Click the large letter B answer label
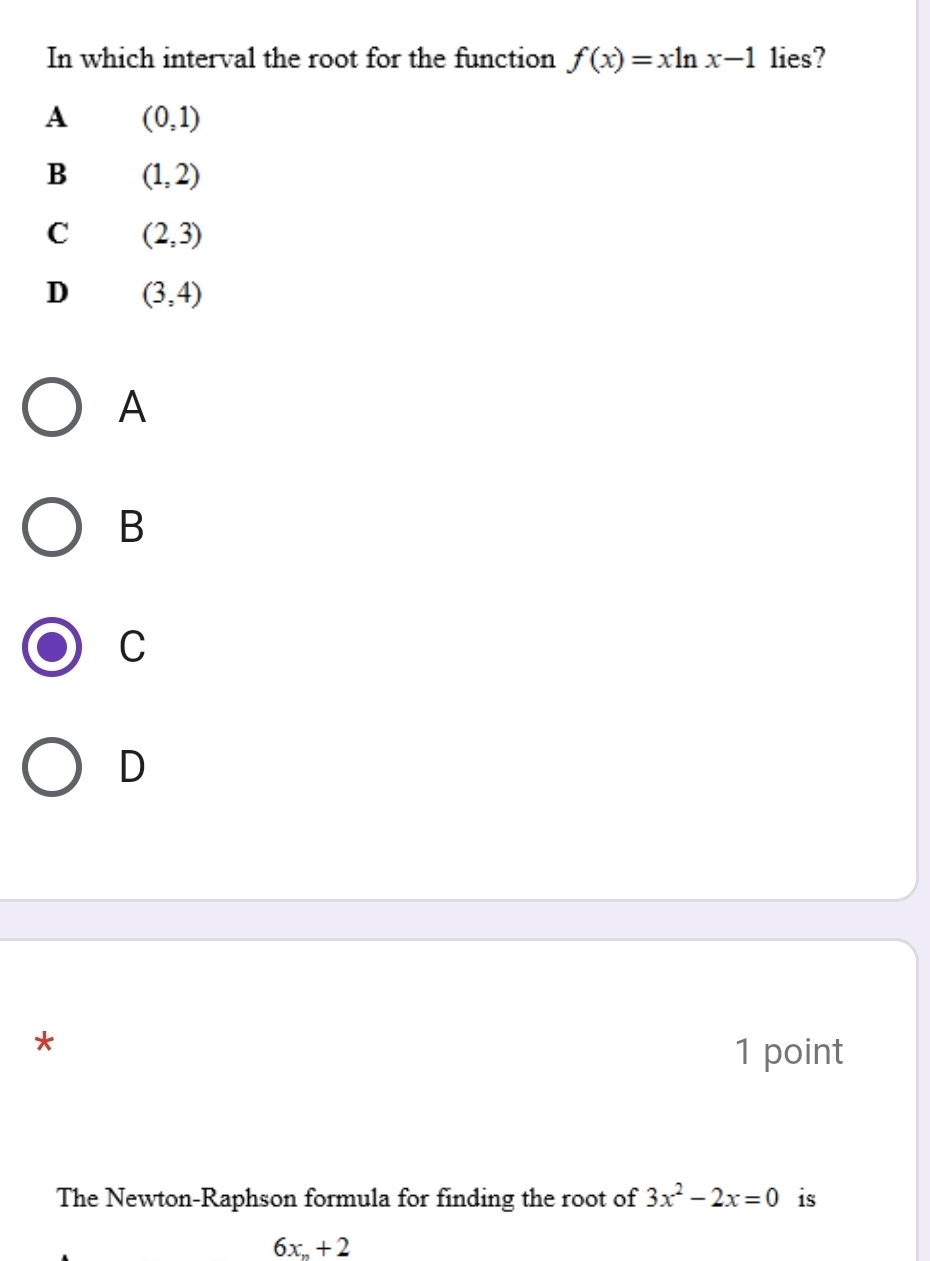The width and height of the screenshot is (930, 1261). 132,527
